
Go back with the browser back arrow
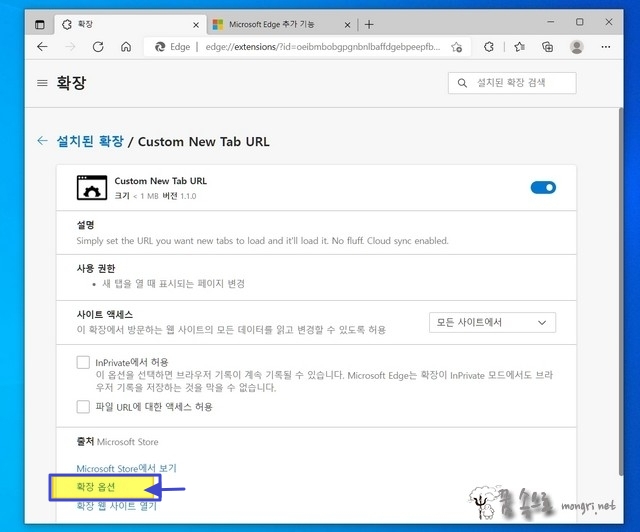tap(42, 47)
